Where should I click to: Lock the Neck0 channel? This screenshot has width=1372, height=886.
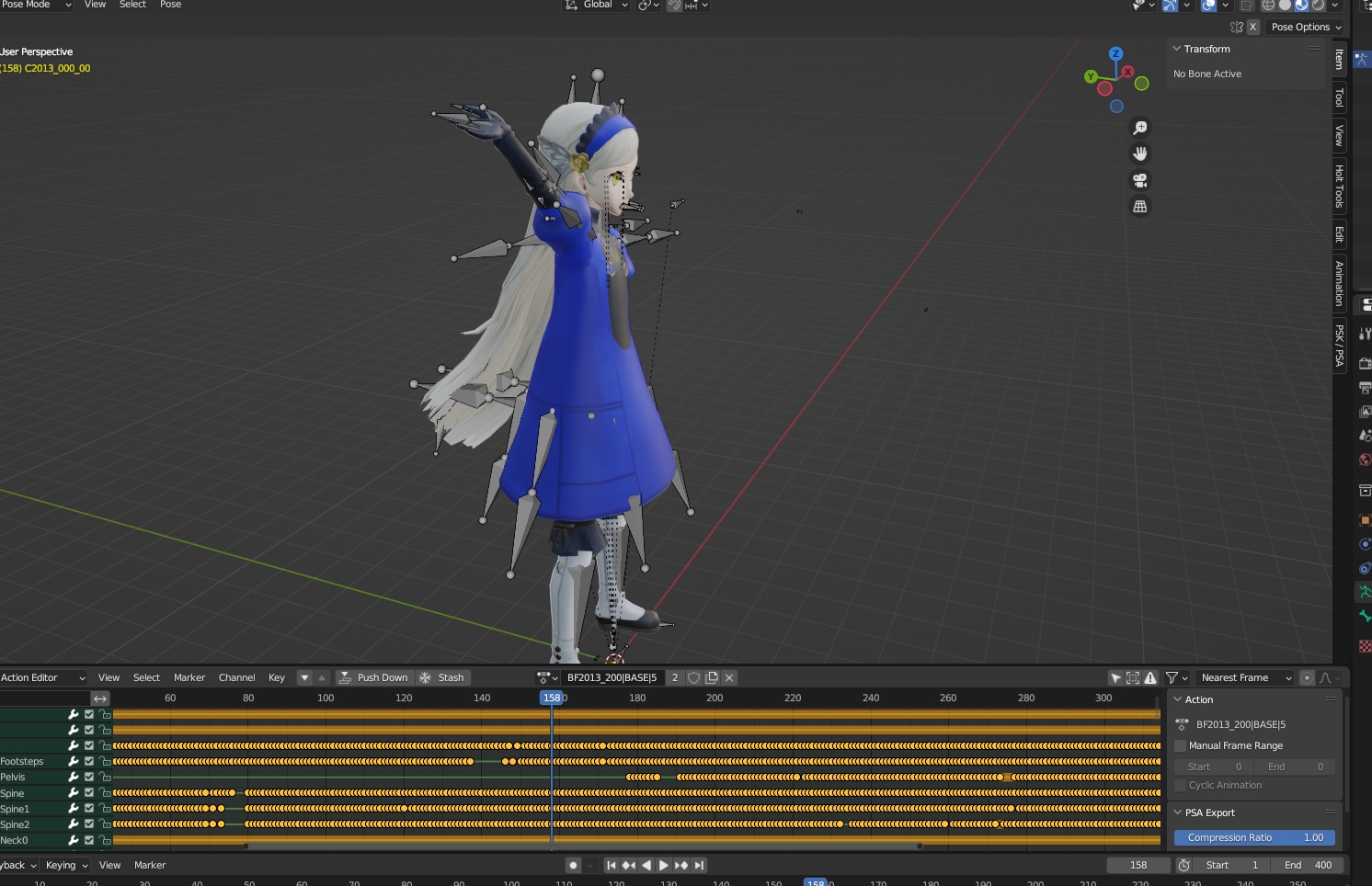point(105,840)
